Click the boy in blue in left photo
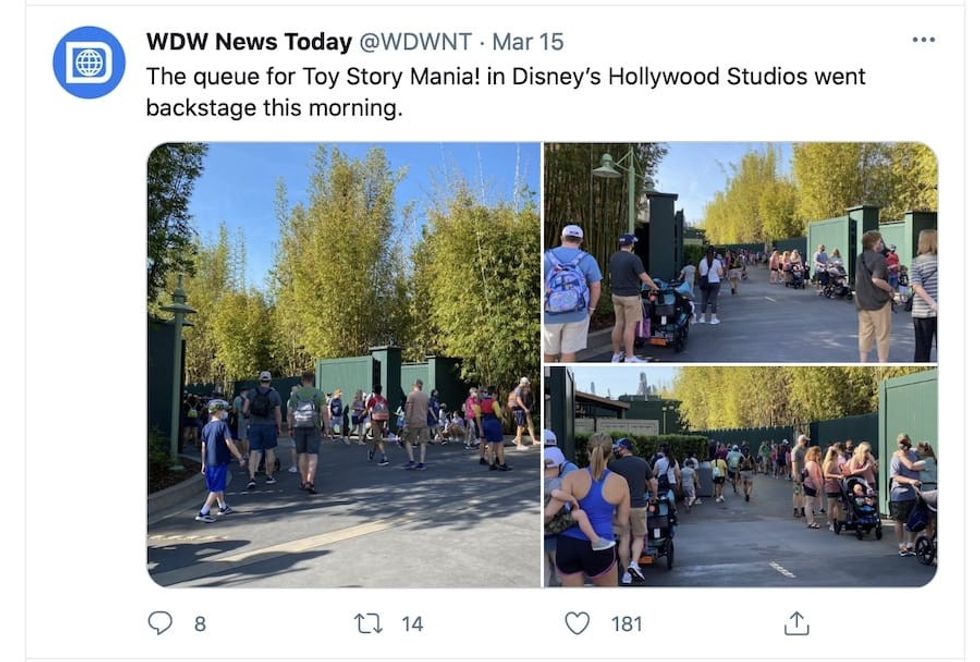Viewport: 980px width, 662px height. (217, 461)
